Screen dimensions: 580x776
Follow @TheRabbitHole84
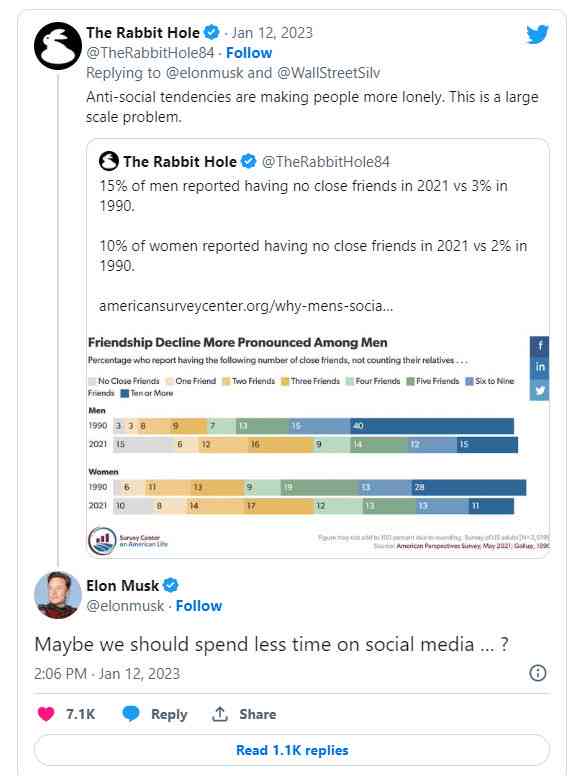[249, 53]
